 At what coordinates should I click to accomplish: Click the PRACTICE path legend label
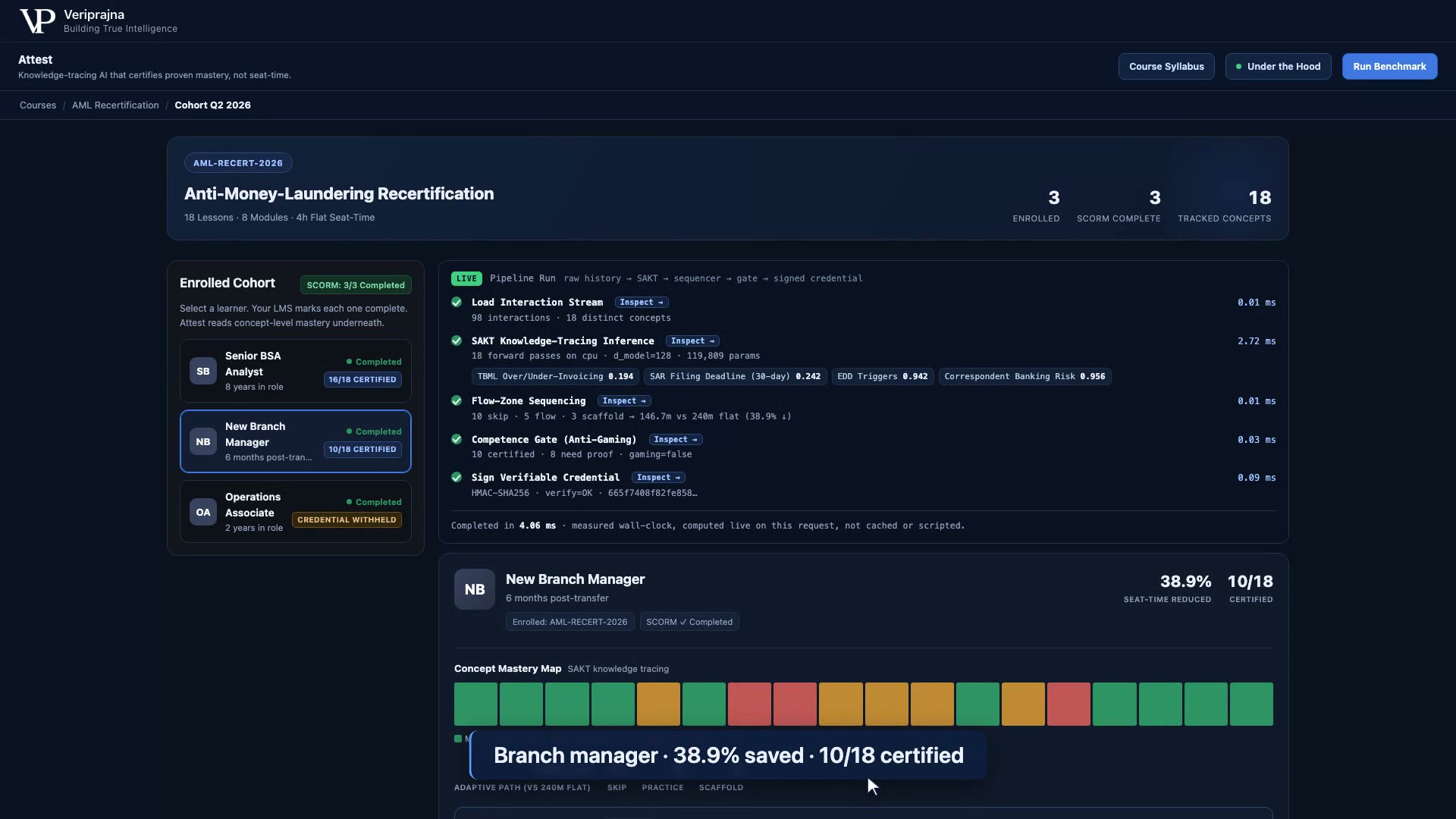click(663, 788)
